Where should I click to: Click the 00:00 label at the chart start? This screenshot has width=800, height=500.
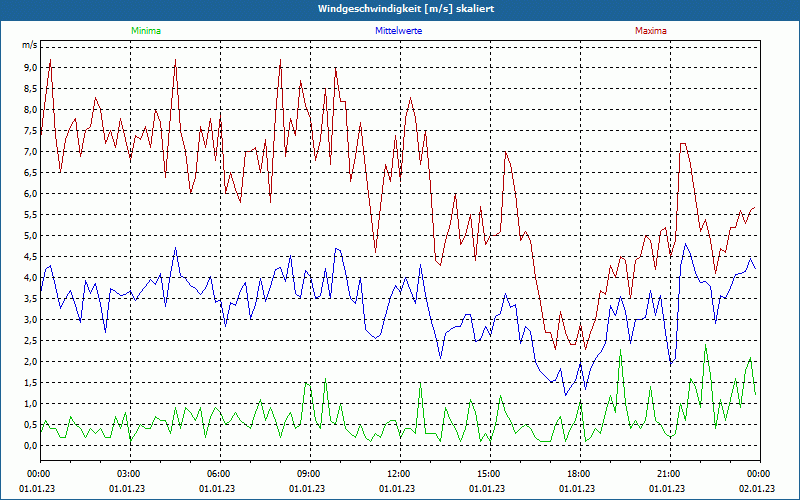tap(40, 474)
